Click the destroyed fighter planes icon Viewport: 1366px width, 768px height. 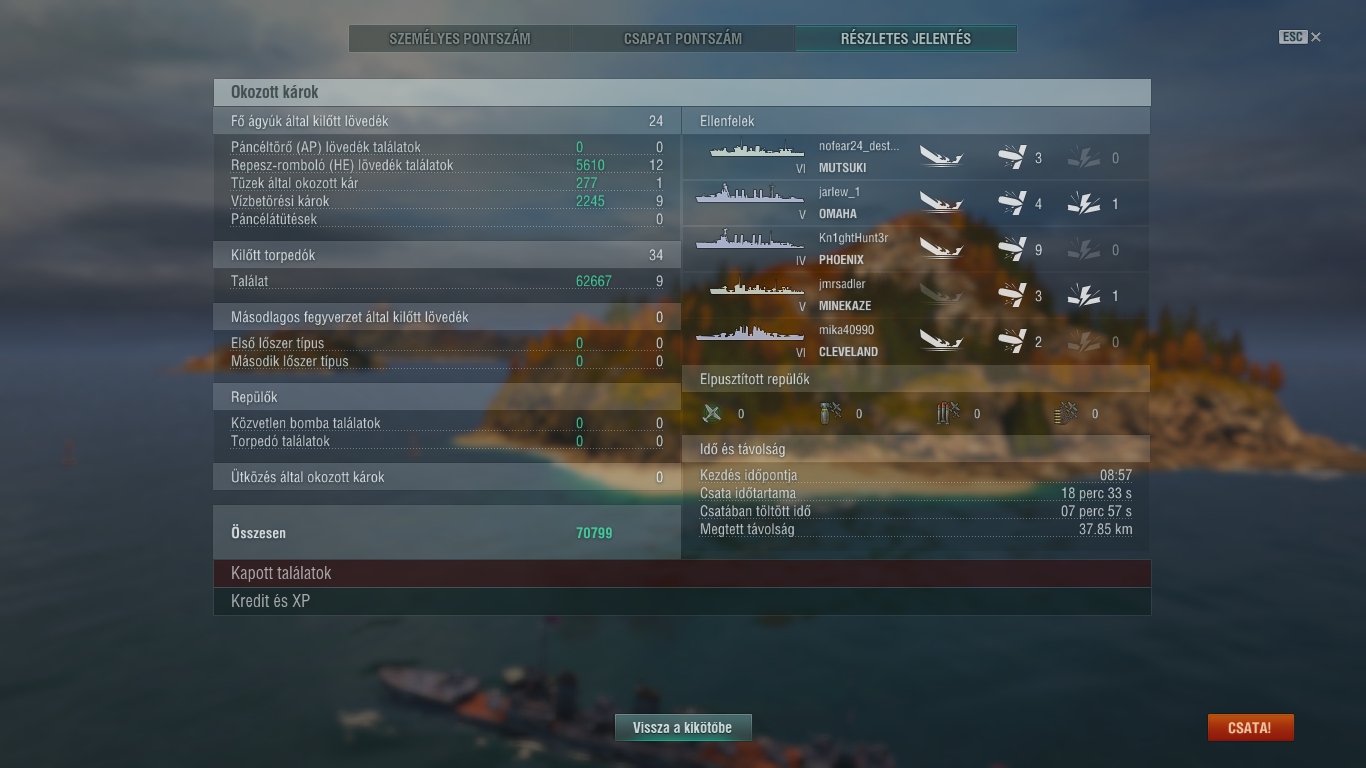coord(712,413)
